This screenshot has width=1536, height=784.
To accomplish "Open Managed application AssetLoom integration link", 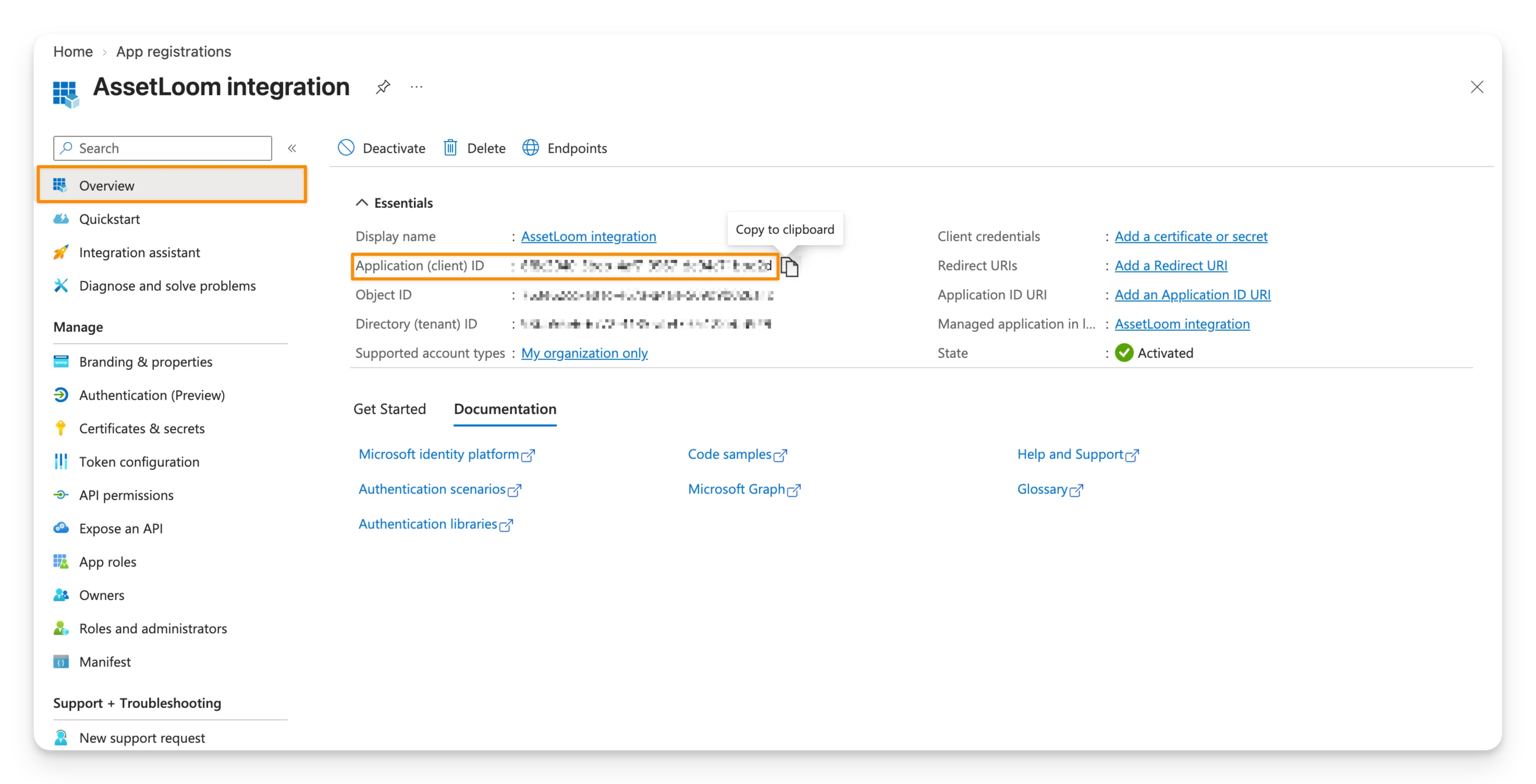I will tap(1182, 324).
